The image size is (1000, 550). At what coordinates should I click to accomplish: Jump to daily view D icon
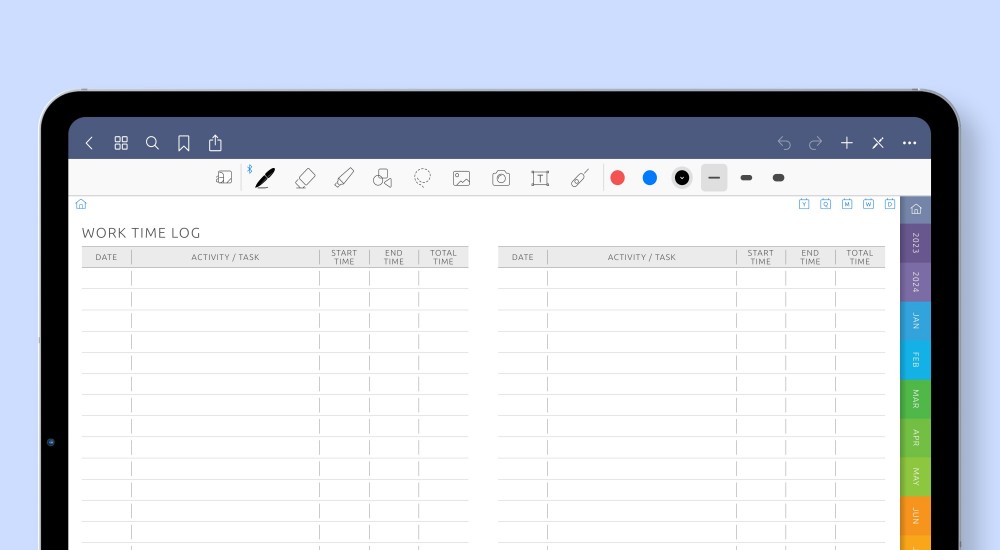tap(890, 204)
